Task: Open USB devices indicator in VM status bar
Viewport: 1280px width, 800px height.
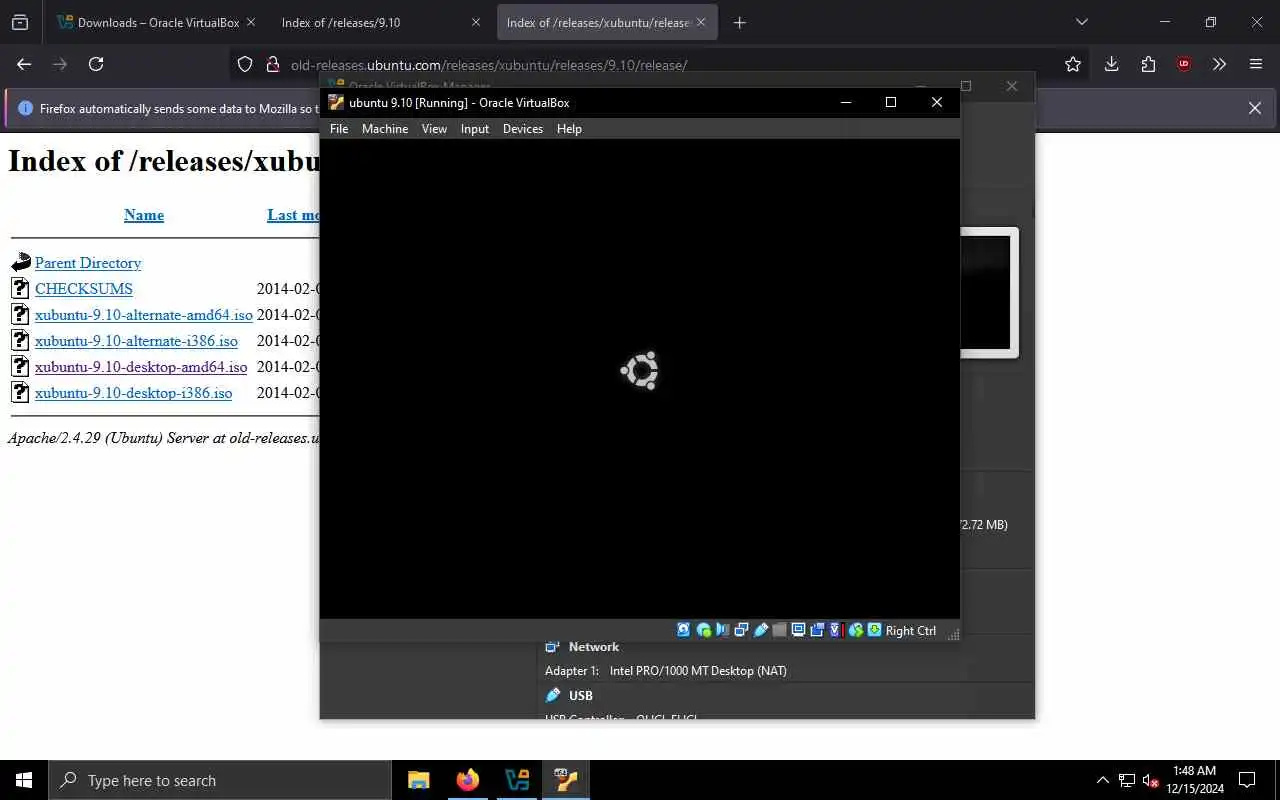Action: tap(761, 630)
